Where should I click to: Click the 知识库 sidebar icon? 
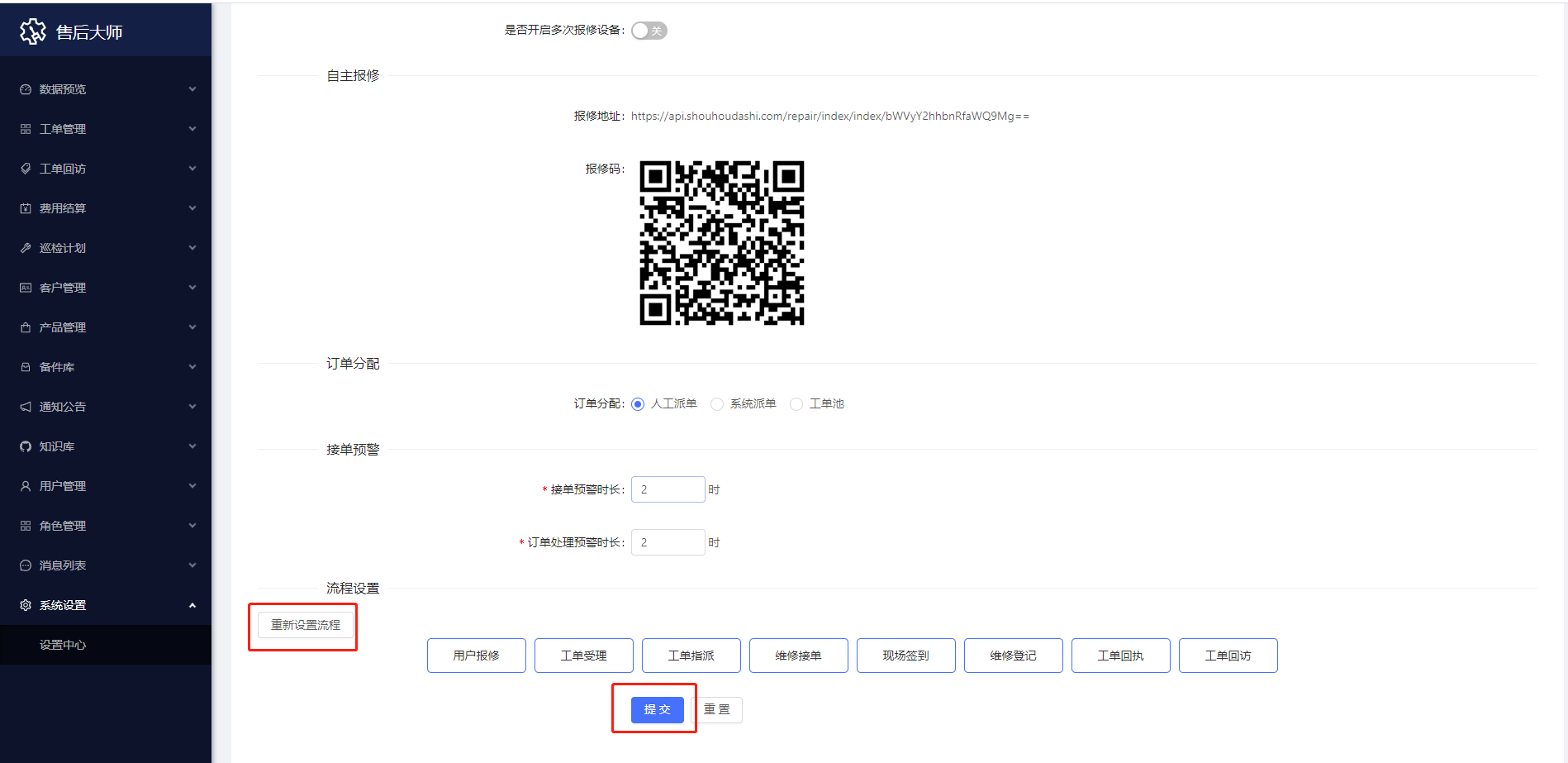click(x=26, y=446)
